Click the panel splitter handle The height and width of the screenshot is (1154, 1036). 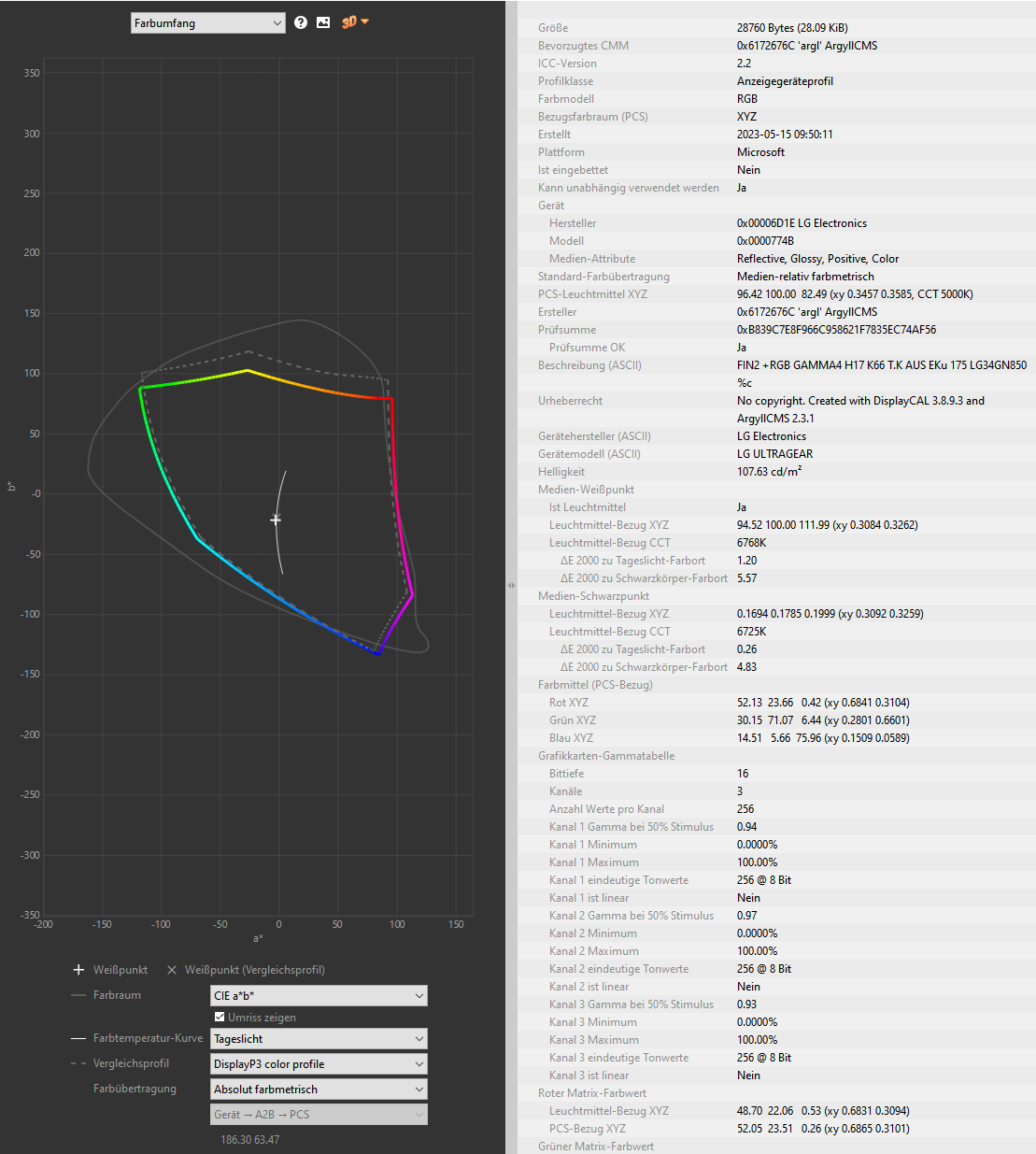511,585
